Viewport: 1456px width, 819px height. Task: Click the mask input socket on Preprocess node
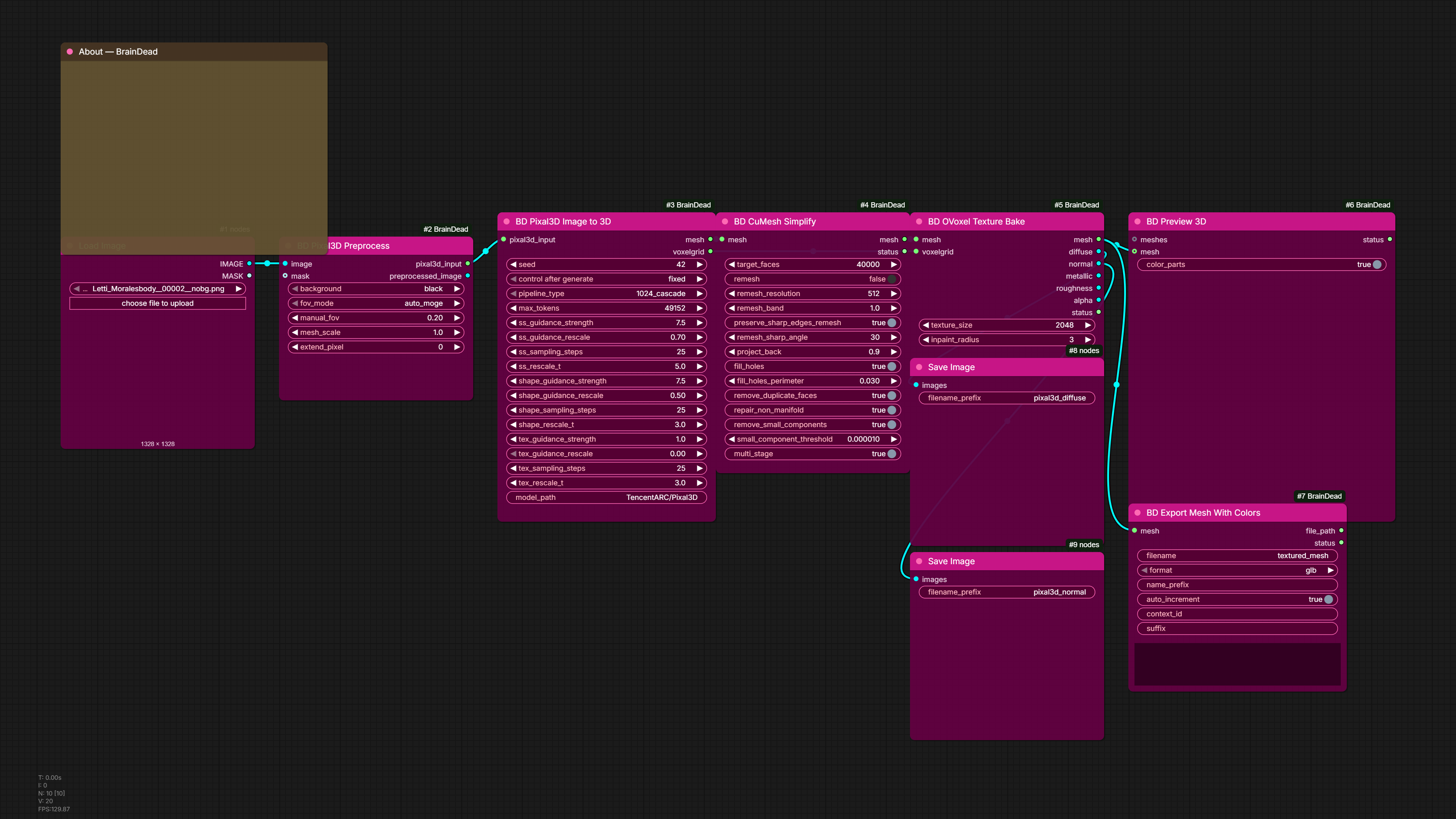286,276
